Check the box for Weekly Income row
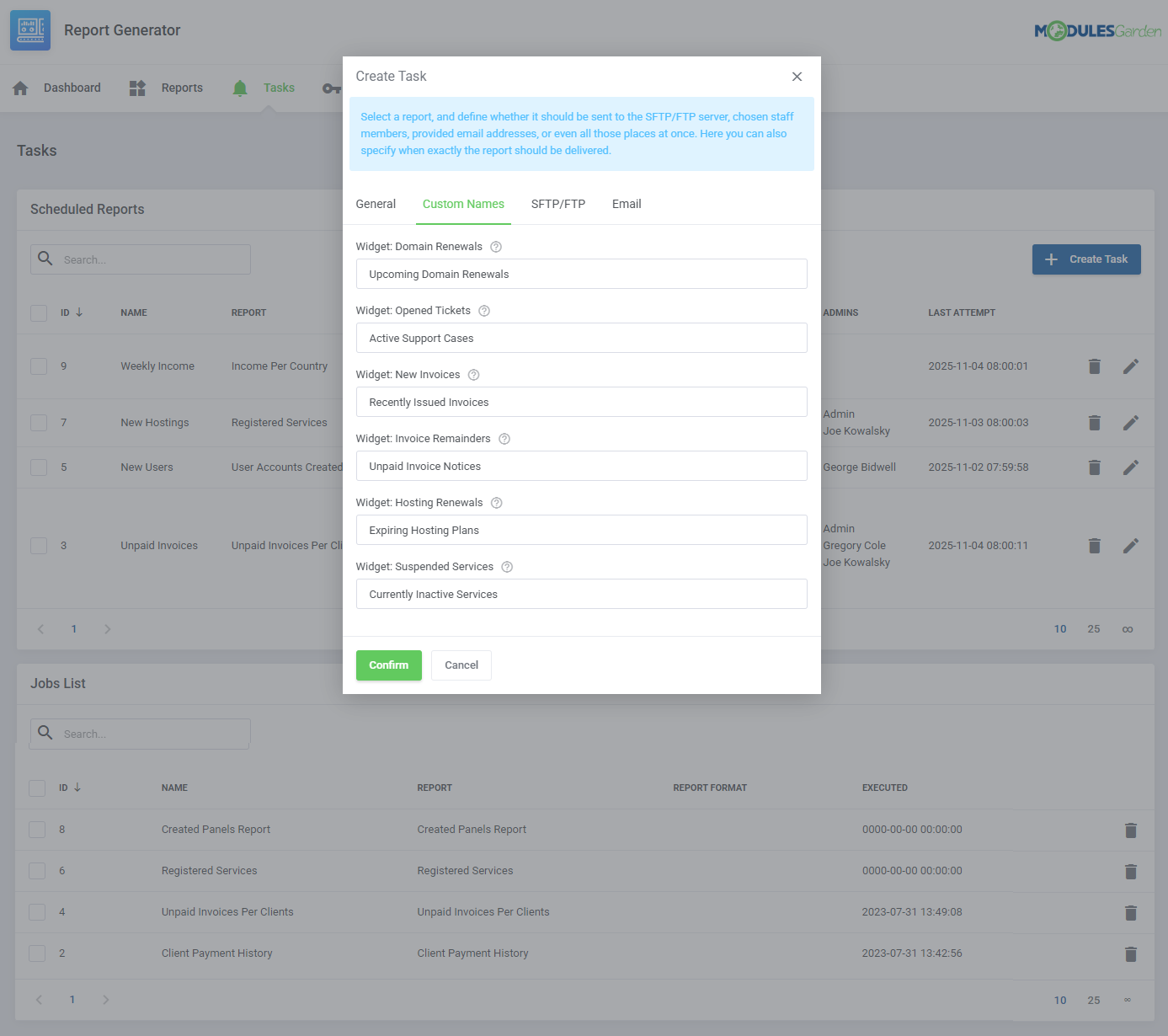1168x1036 pixels. pyautogui.click(x=39, y=366)
